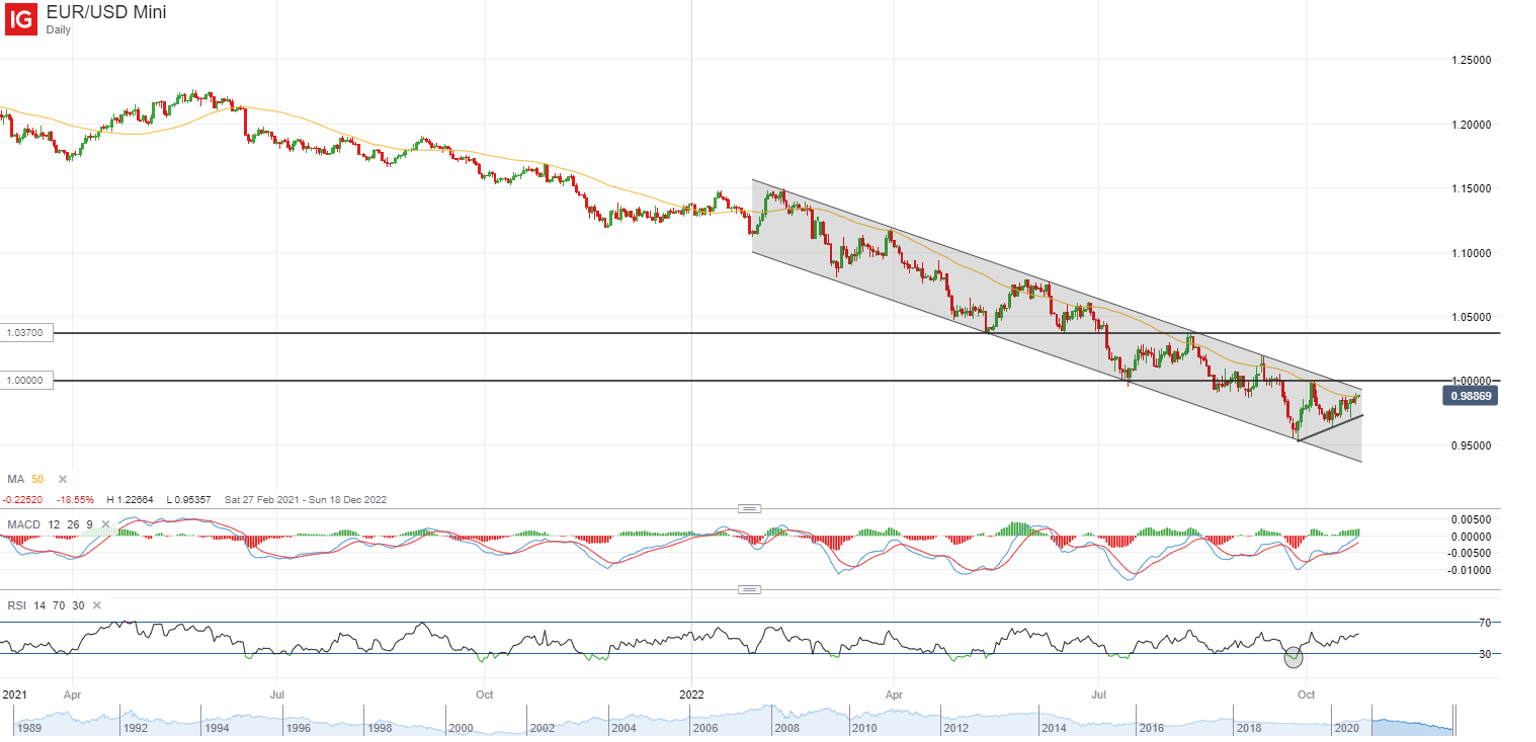Click the 1.15000 price axis label
This screenshot has width=1536, height=742.
click(x=1472, y=188)
